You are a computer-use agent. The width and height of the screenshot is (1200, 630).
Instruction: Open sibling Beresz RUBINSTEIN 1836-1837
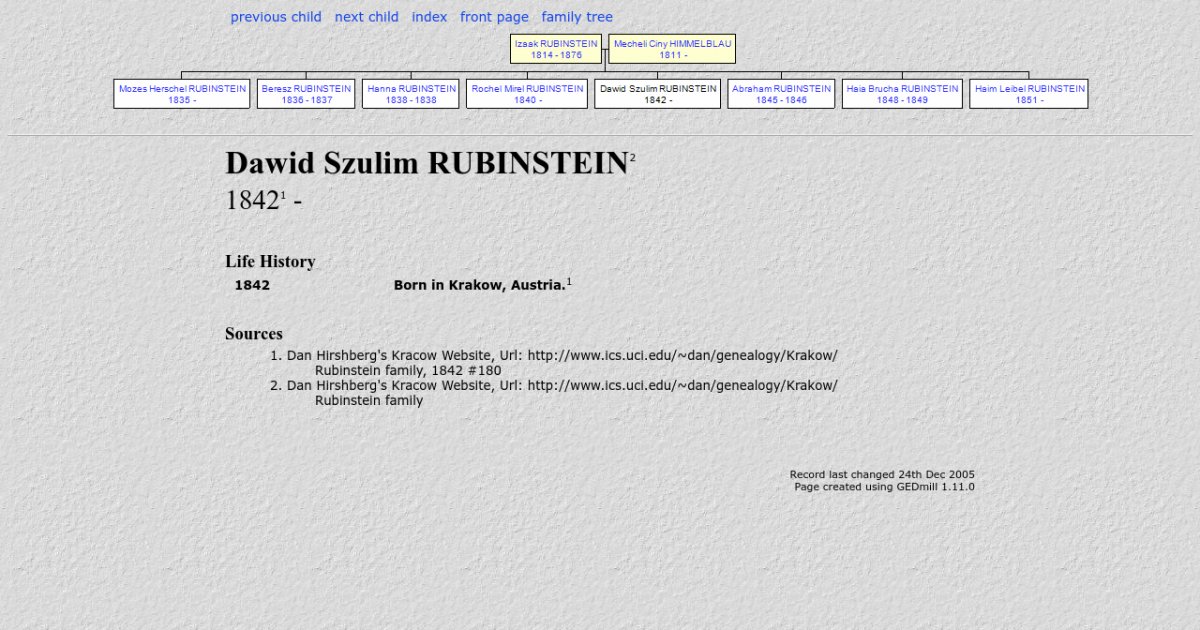[306, 94]
